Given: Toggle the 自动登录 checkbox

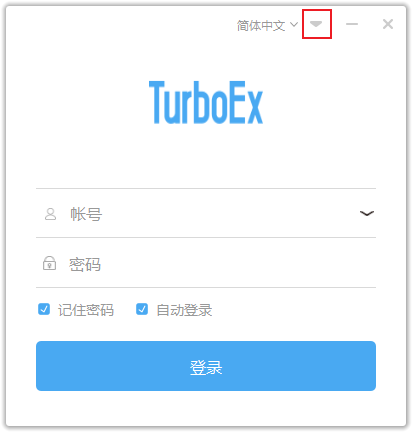Looking at the screenshot, I should [x=142, y=309].
